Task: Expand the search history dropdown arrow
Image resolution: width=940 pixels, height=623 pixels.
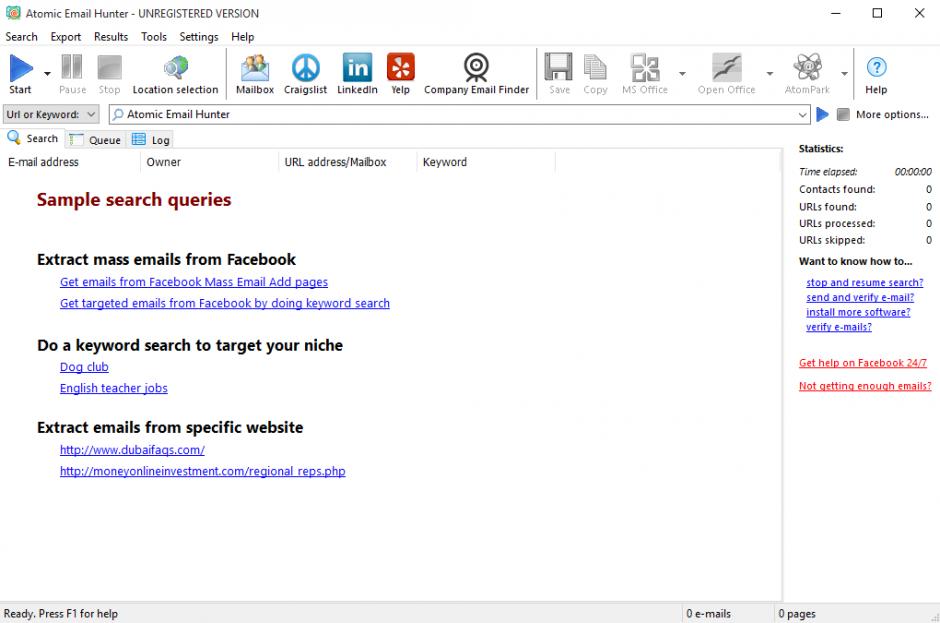Action: (803, 115)
